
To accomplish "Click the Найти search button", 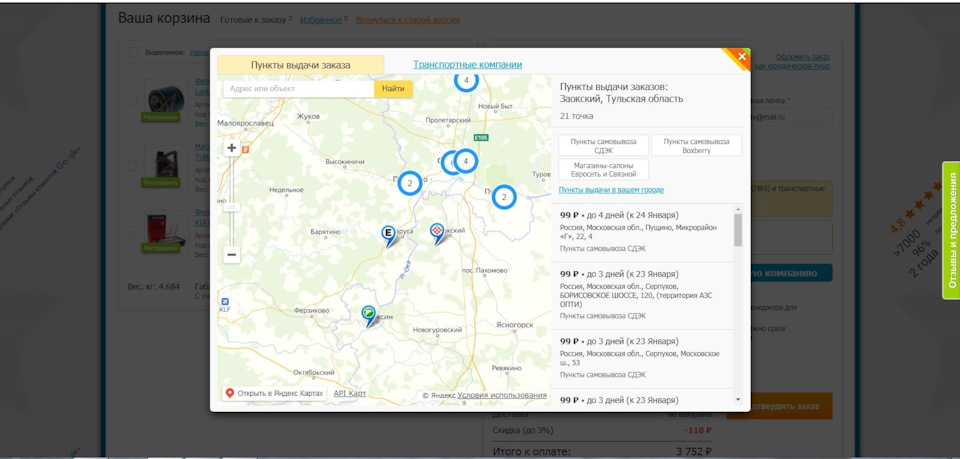I will (393, 89).
